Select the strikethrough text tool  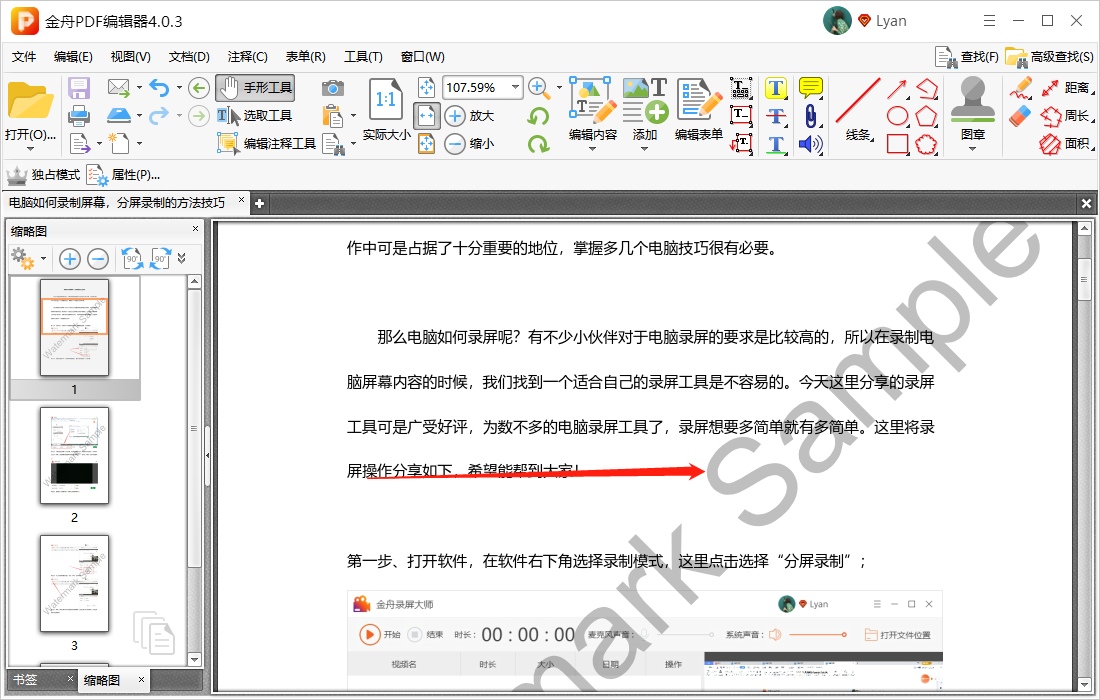pos(775,116)
